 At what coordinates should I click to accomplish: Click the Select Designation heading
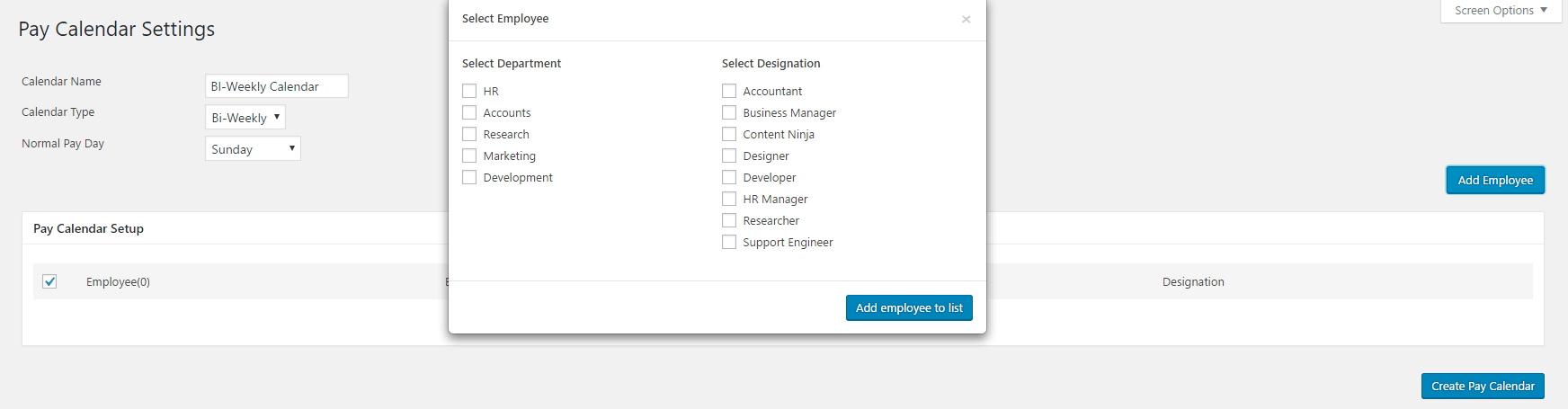pyautogui.click(x=771, y=63)
